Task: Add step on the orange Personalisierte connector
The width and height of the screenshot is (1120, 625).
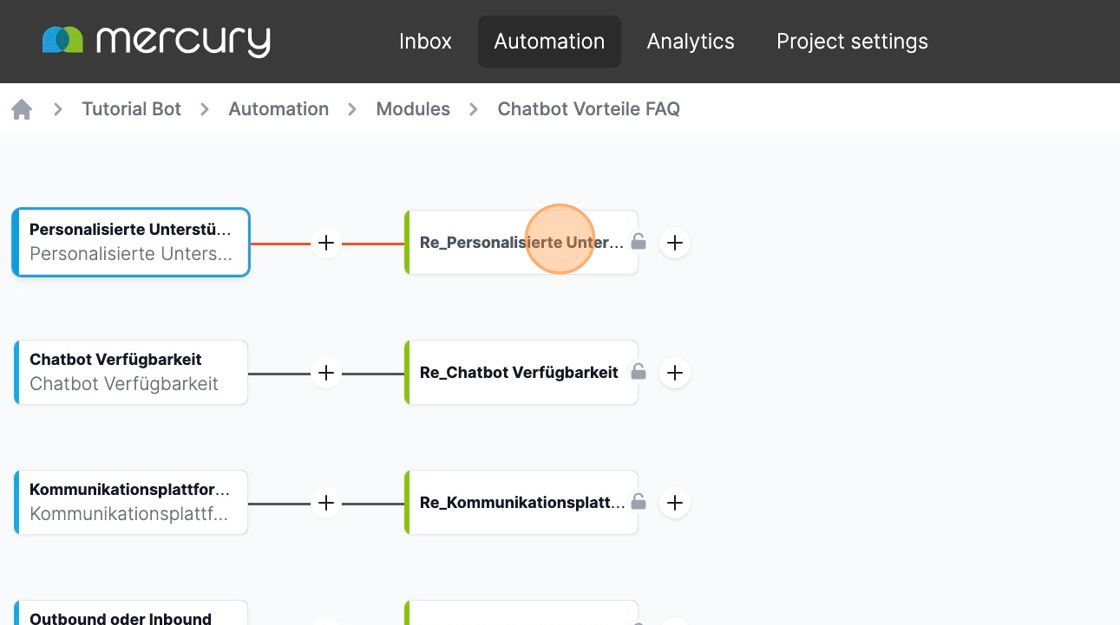Action: [x=326, y=243]
